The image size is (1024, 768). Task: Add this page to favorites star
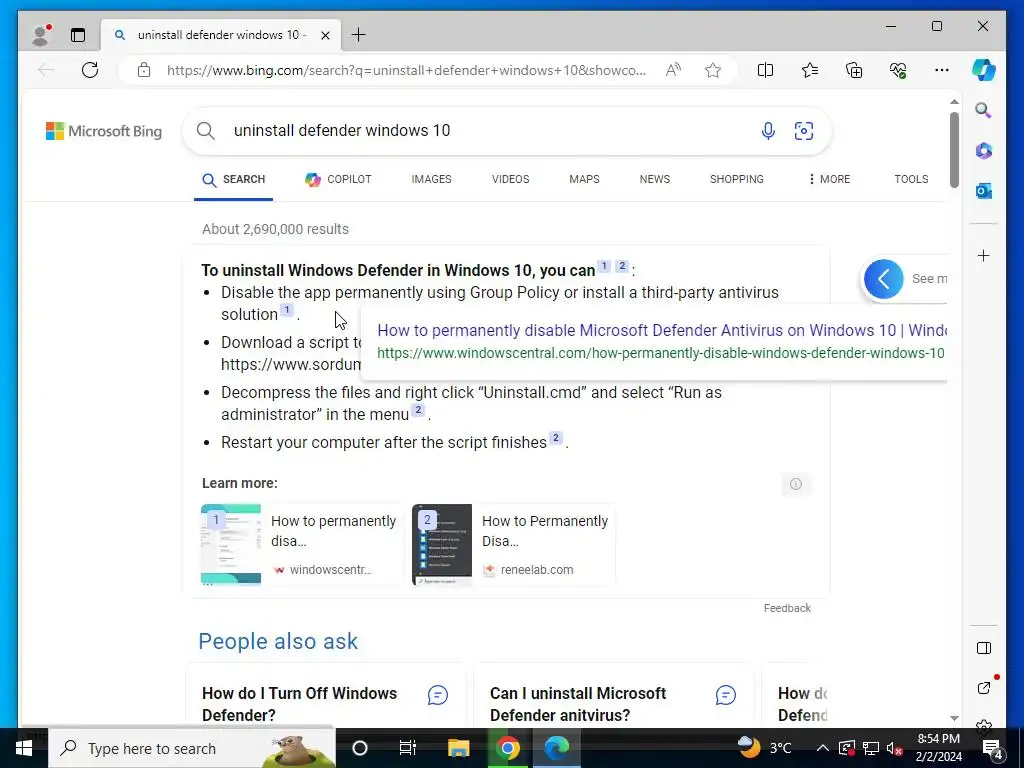click(713, 70)
